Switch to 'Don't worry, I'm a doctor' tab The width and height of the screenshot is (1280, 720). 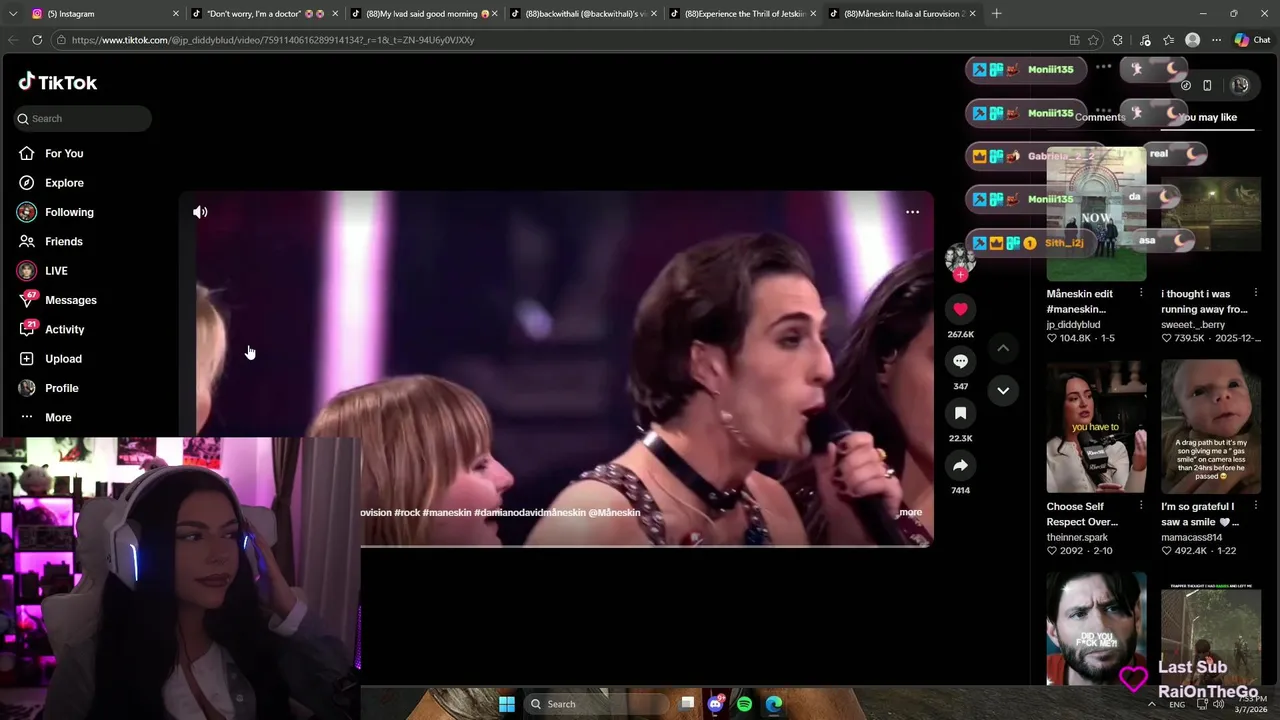265,14
